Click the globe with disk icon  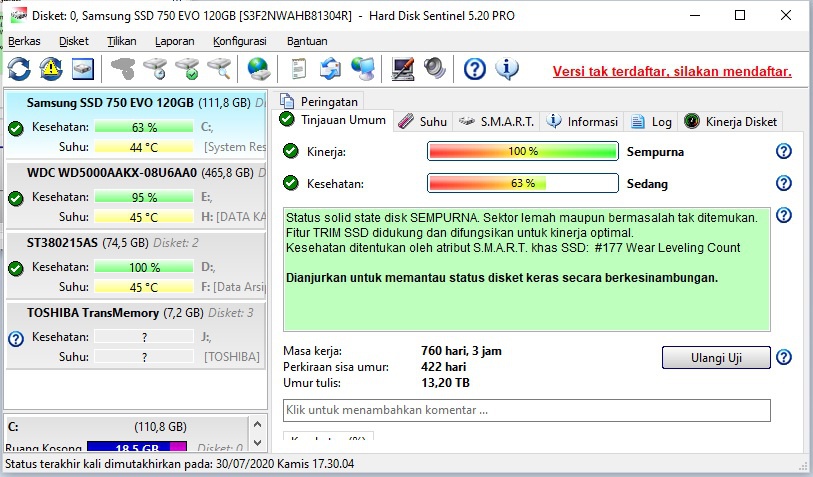258,69
